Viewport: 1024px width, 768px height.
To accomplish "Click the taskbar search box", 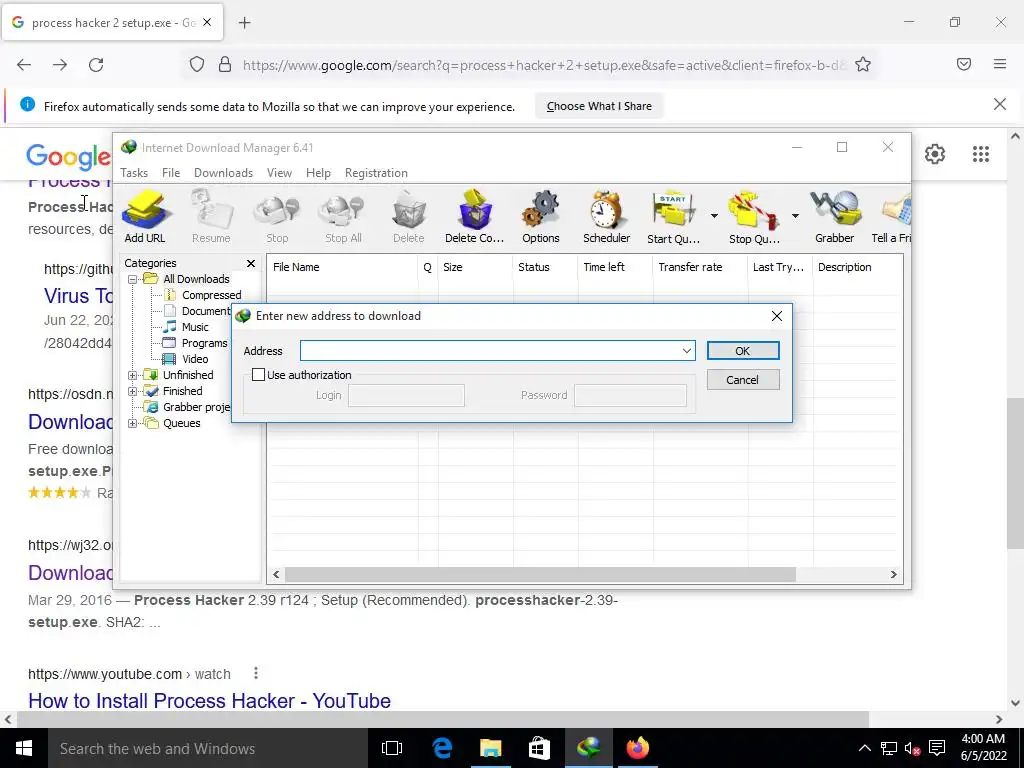I will 208,748.
